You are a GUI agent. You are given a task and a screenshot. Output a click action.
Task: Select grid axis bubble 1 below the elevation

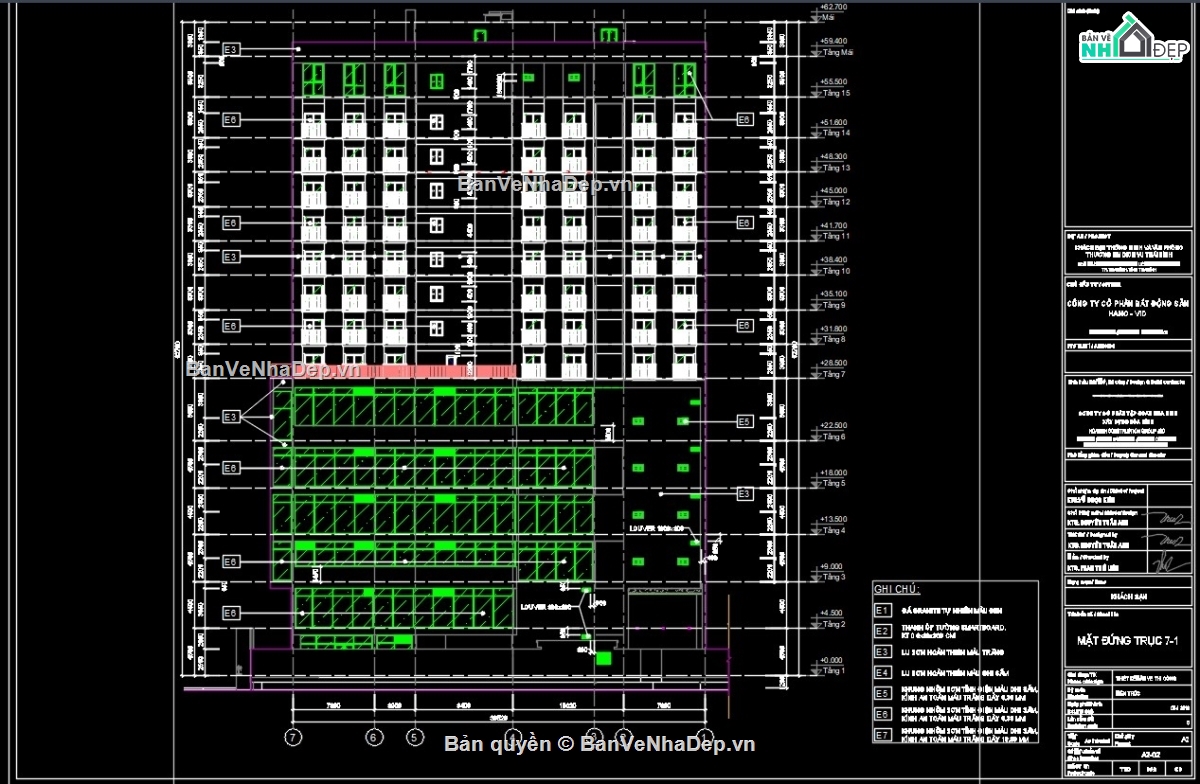coord(703,738)
